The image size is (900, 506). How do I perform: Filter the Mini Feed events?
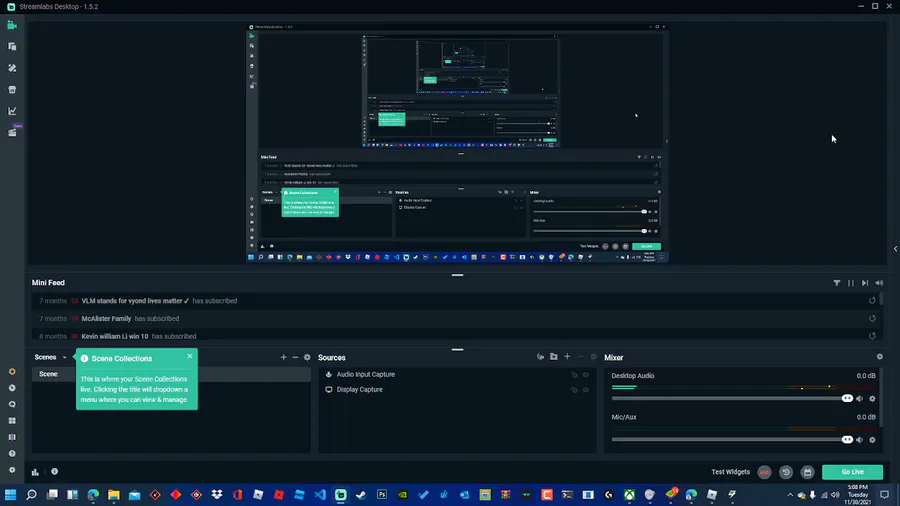tap(836, 283)
